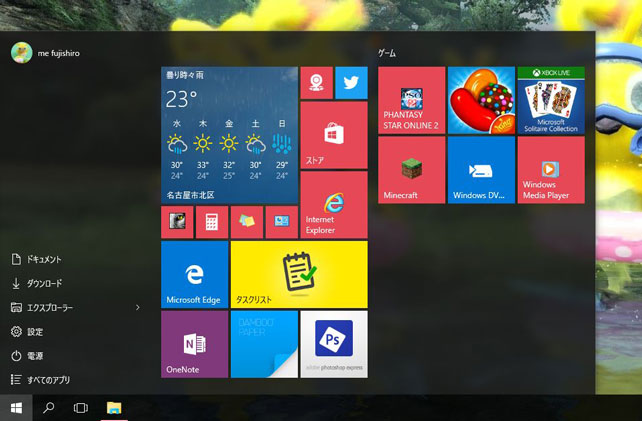This screenshot has width=642, height=421.
Task: Open the small Sticky Notes tile
Action: click(246, 222)
